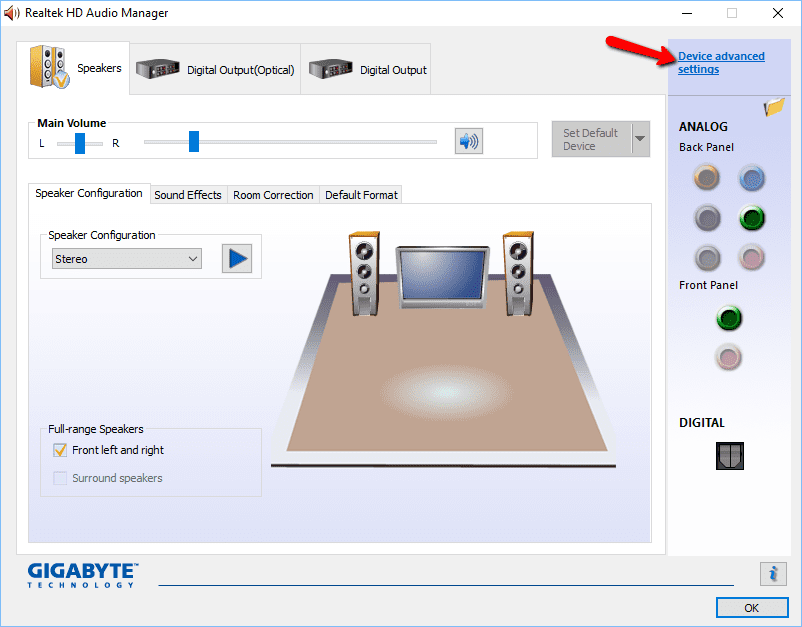Click the black back panel jack
The image size is (802, 627).
[707, 218]
